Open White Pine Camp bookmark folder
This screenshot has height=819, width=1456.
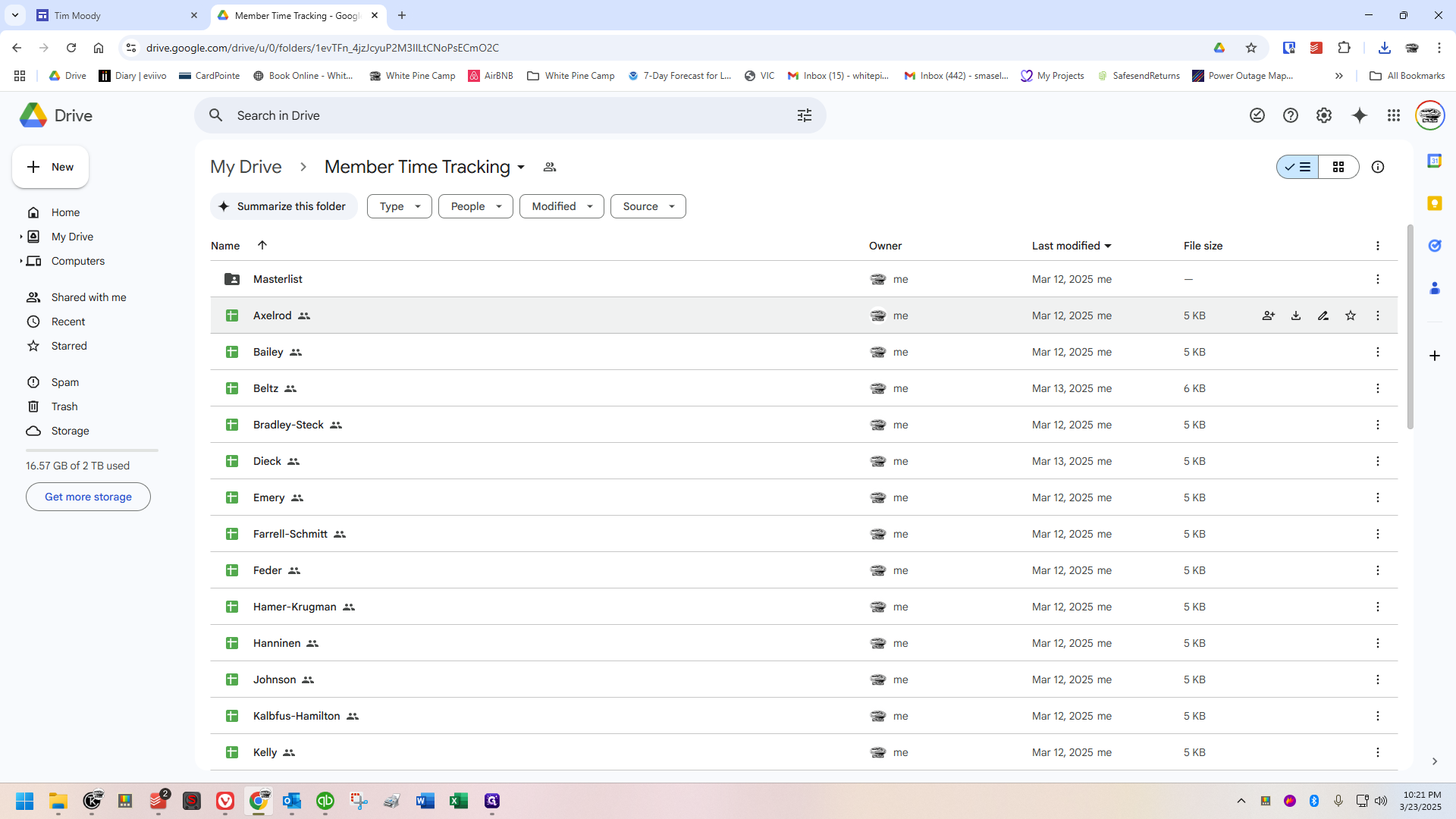point(571,76)
